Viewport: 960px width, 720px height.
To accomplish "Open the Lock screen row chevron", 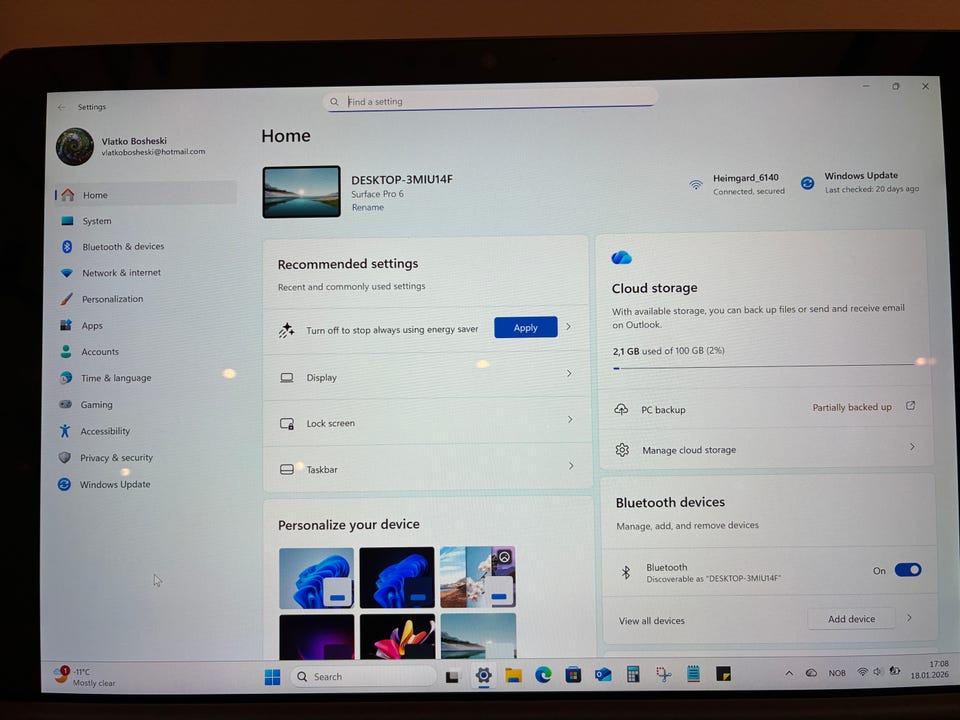I will pyautogui.click(x=570, y=419).
